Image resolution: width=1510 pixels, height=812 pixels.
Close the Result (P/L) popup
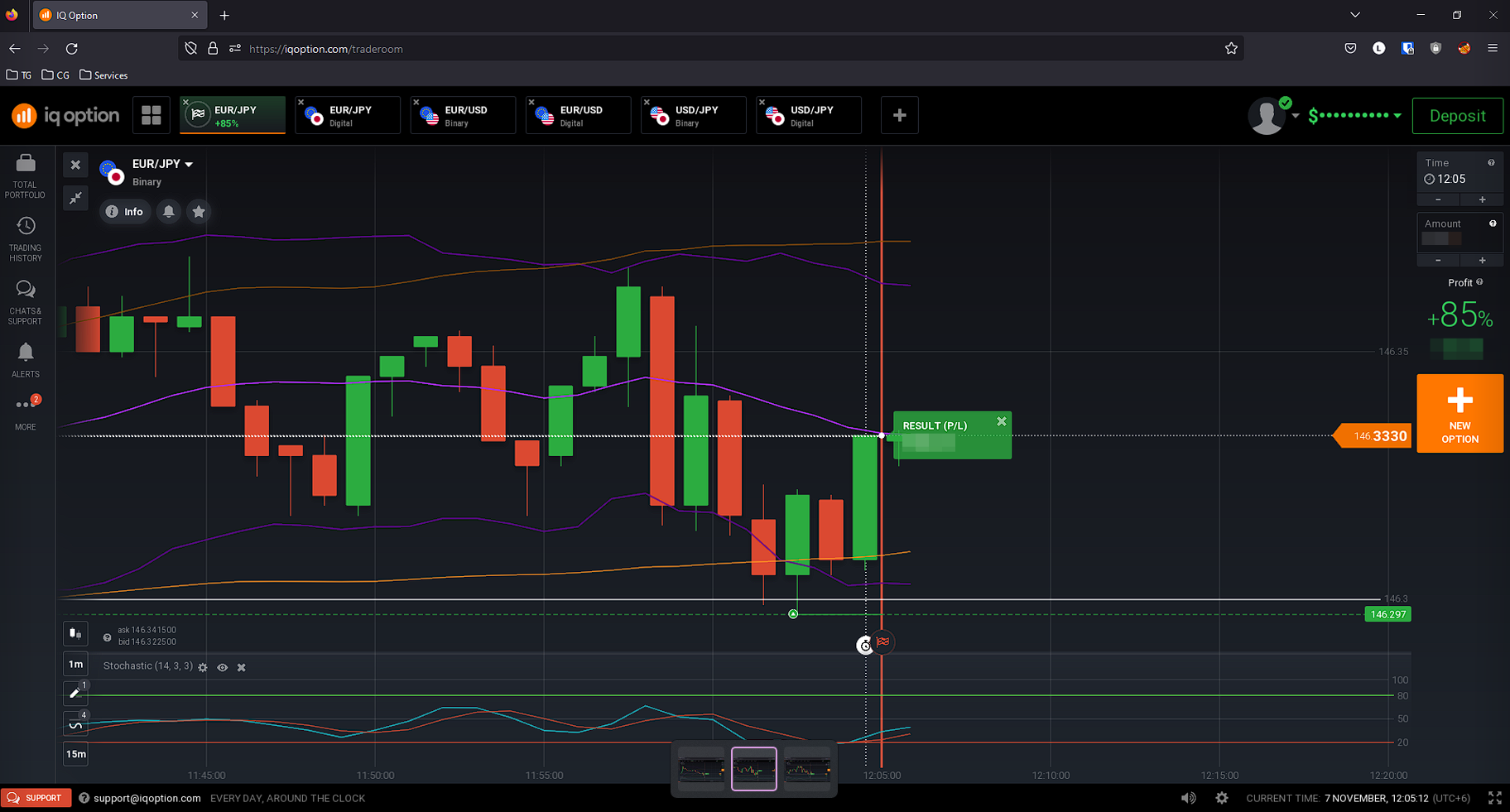(x=1002, y=421)
